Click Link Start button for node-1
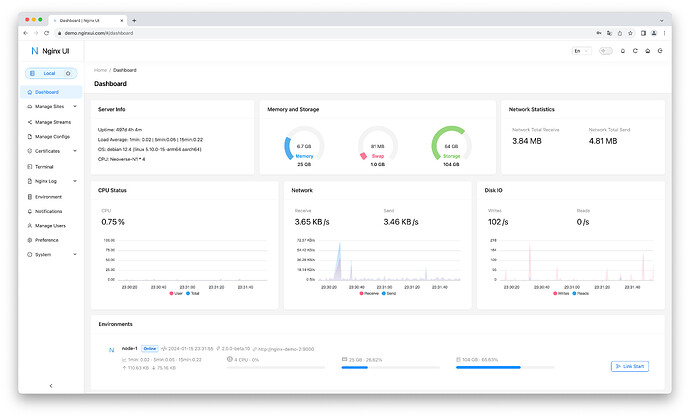The image size is (690, 417). 630,366
